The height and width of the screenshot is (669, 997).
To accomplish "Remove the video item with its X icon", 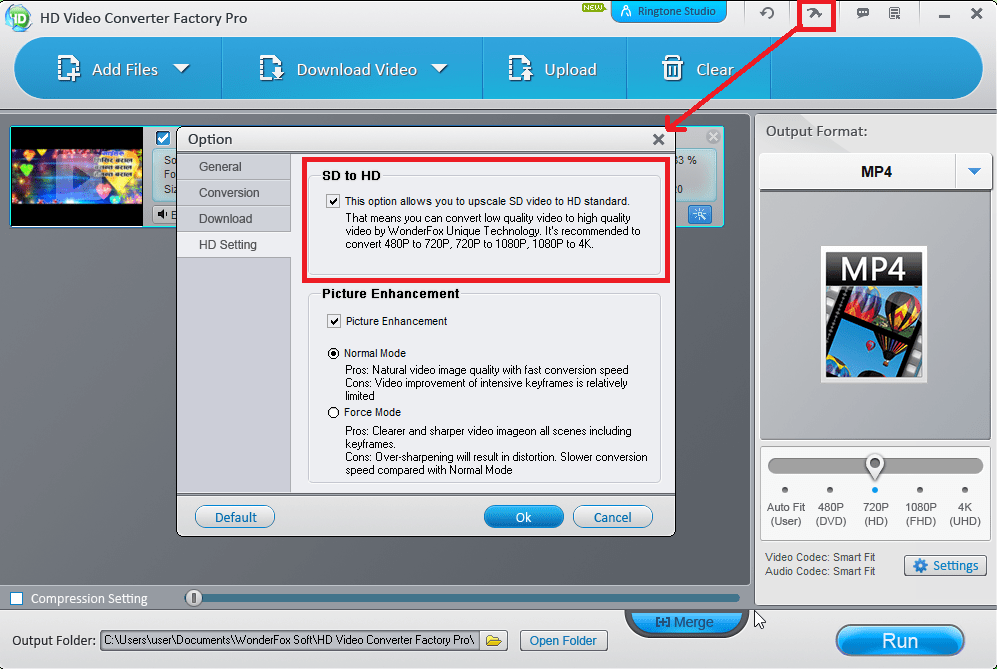I will 713,136.
